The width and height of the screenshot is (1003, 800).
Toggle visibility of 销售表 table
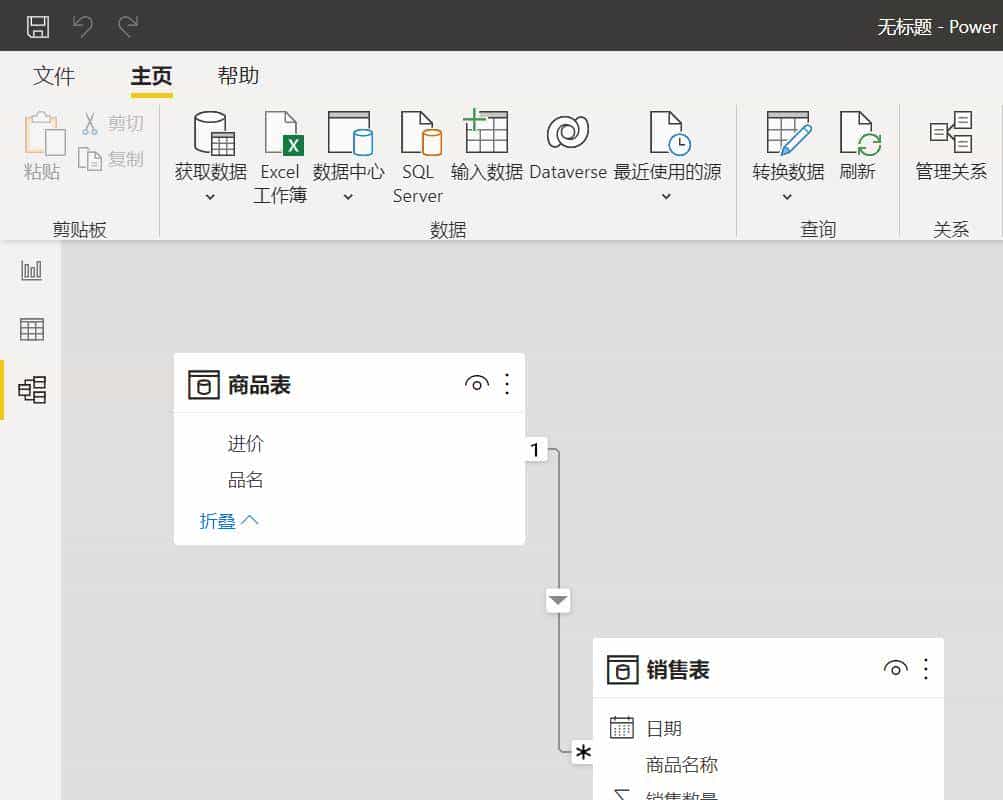[x=896, y=669]
